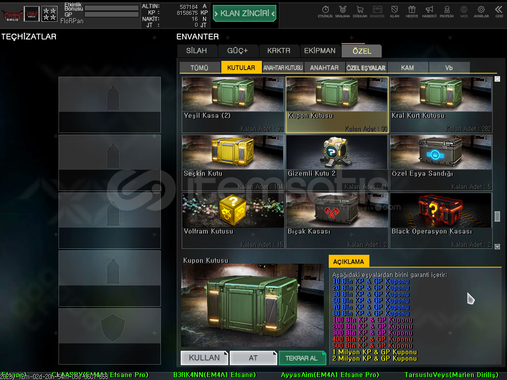
Task: Select the ANAHTAR sub-category tab
Action: tap(324, 68)
